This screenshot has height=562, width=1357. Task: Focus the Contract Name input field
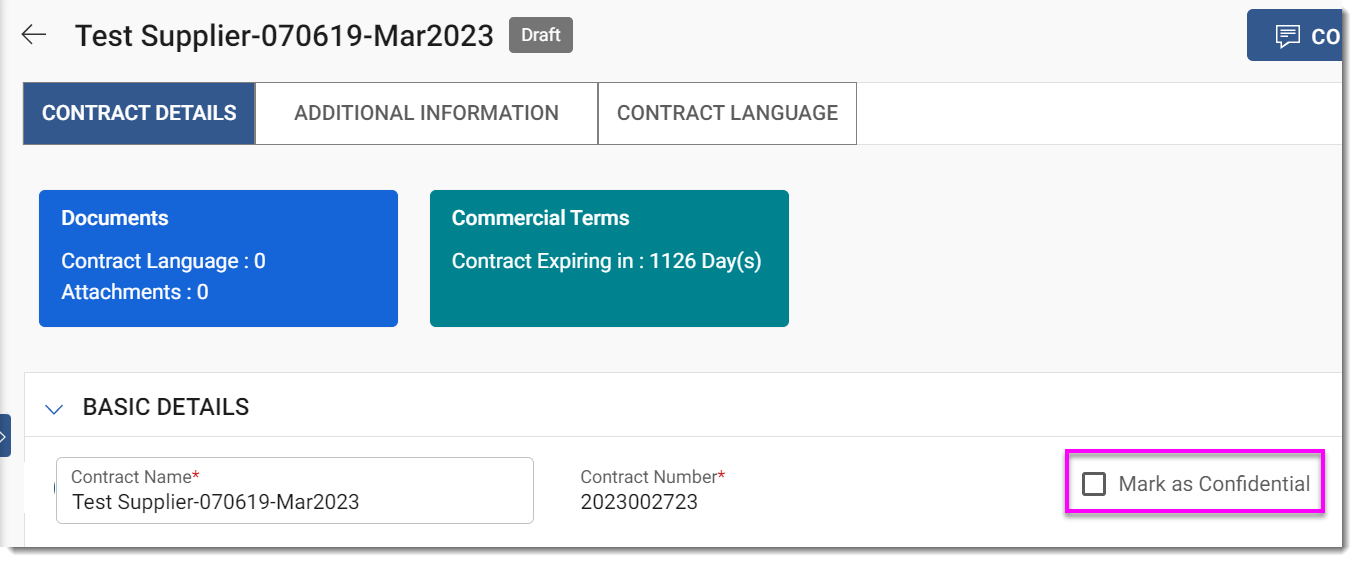pyautogui.click(x=295, y=501)
